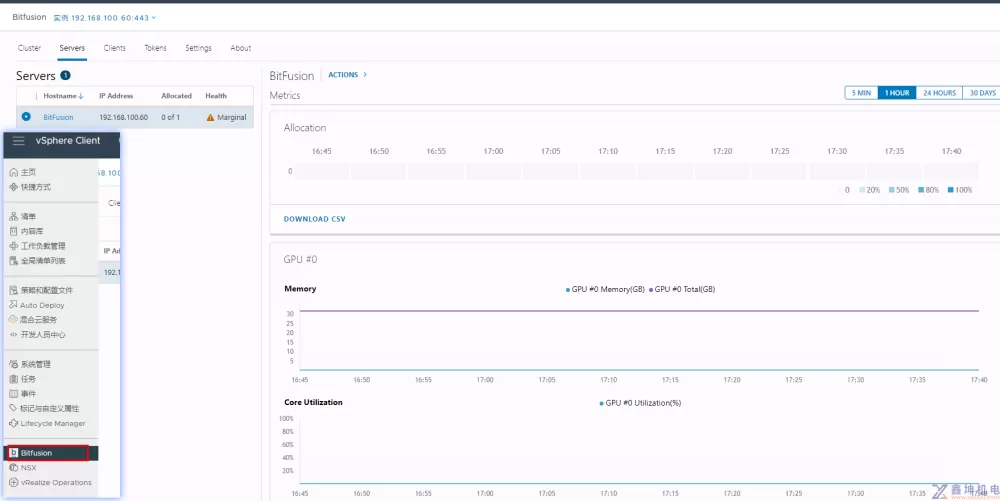The image size is (1000, 501).
Task: Open 策略和配置文件 in the sidebar
Action: pos(41,290)
